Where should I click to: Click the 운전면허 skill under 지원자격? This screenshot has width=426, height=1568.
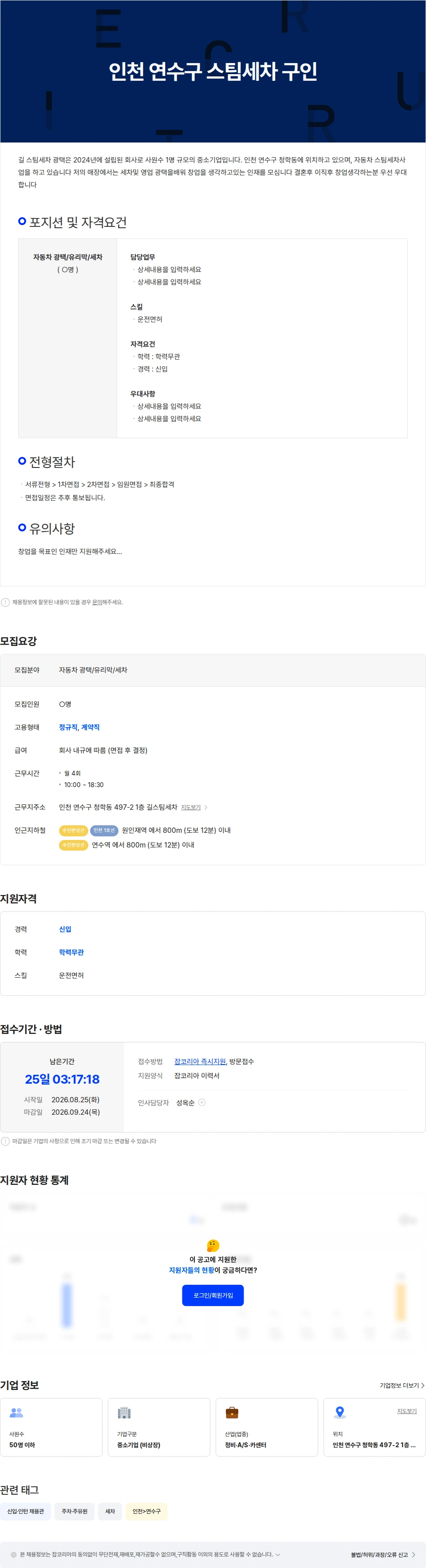coord(71,976)
